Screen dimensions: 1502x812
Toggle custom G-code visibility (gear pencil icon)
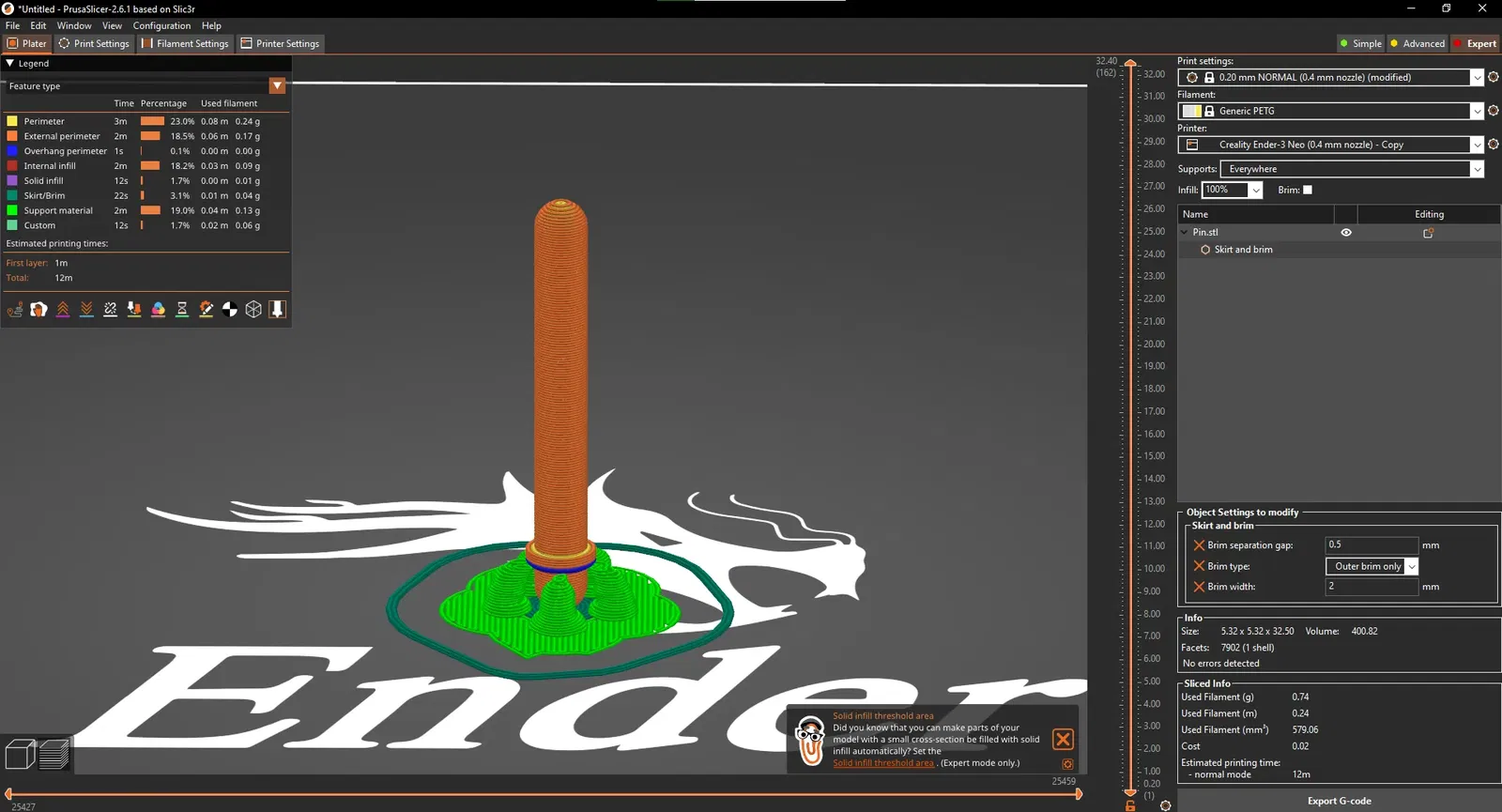[207, 309]
